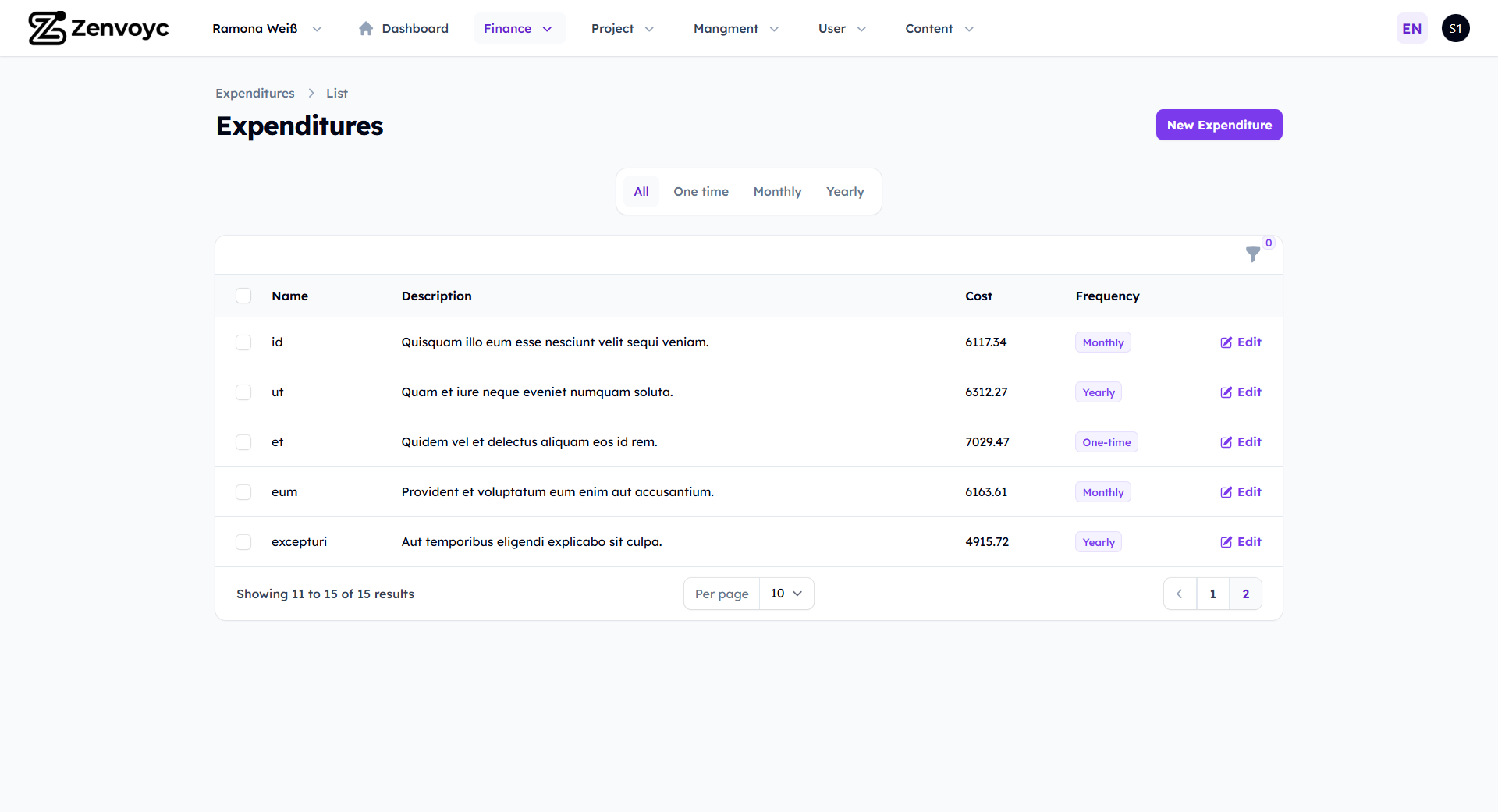Select the One time tab filter
Screen dimensions: 1498x812
701,191
